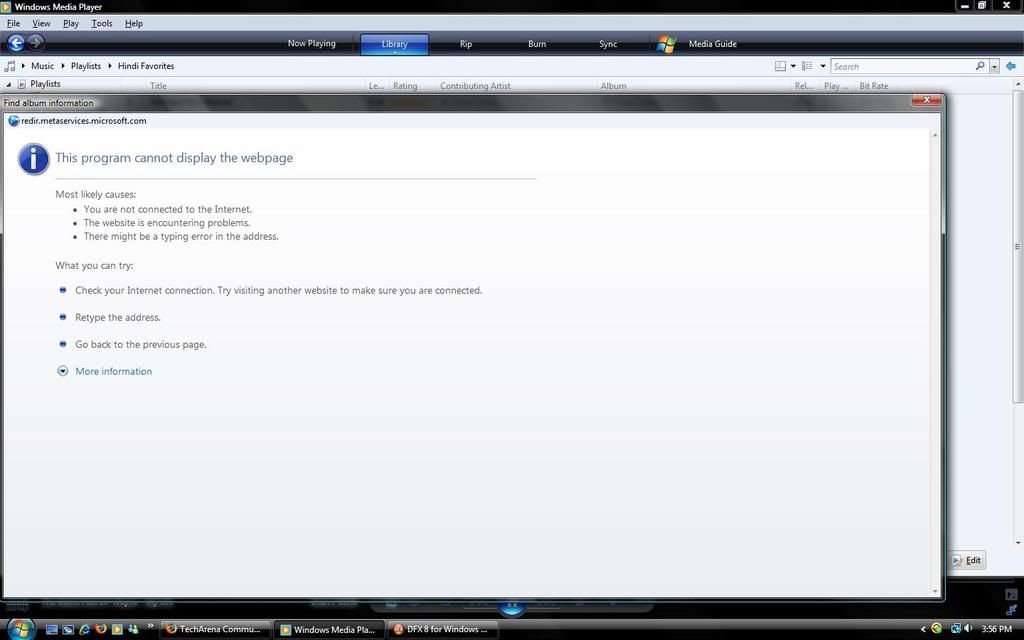Sort by the Title column header
Image resolution: width=1024 pixels, height=640 pixels.
coord(158,86)
